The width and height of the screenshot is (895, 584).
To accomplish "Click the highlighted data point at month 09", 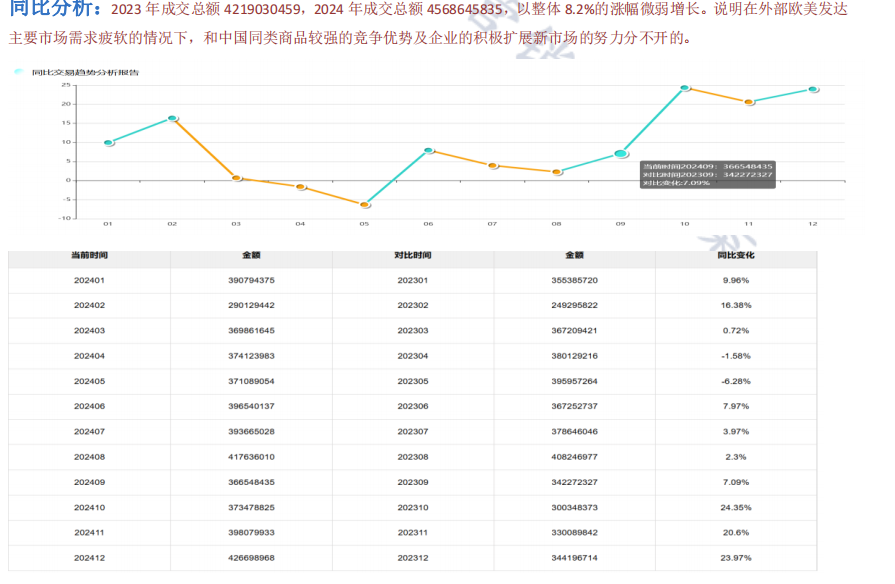I will (621, 154).
